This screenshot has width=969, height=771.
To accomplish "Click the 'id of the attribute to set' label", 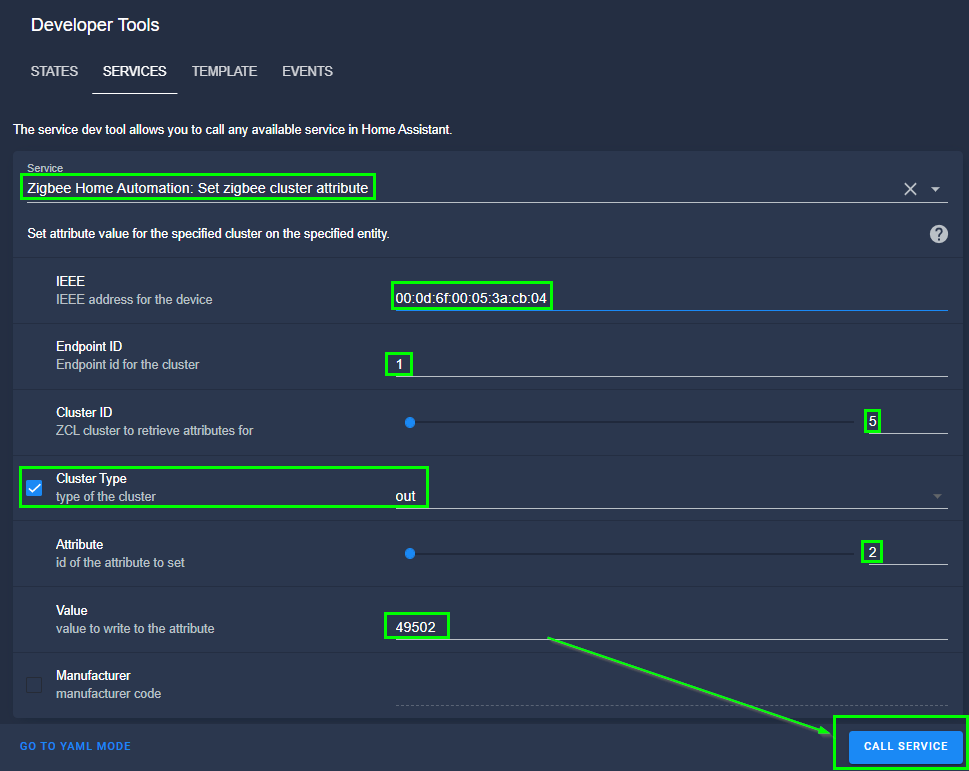I will point(121,563).
